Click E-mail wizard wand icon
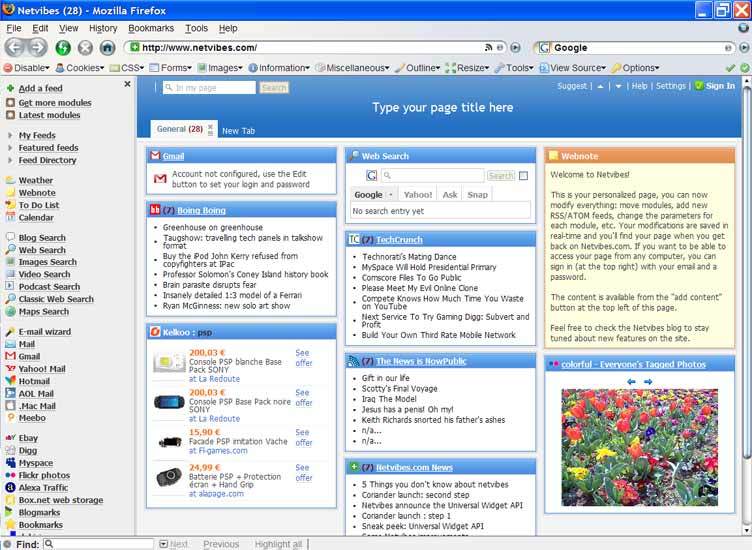The height and width of the screenshot is (550, 752). pyautogui.click(x=10, y=331)
